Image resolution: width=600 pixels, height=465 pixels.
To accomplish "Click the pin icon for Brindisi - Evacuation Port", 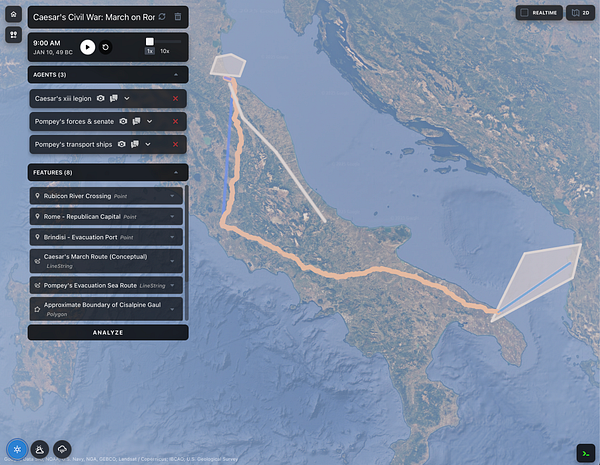I will click(38, 237).
